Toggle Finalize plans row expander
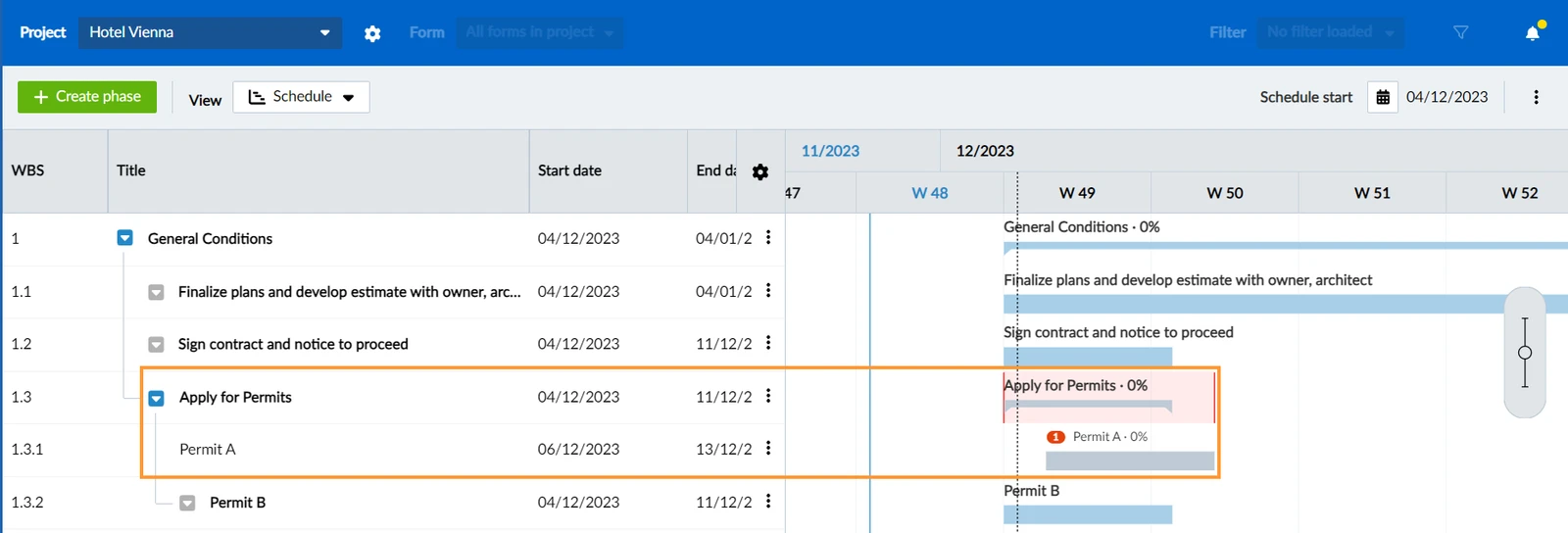Image resolution: width=1568 pixels, height=533 pixels. click(x=156, y=292)
